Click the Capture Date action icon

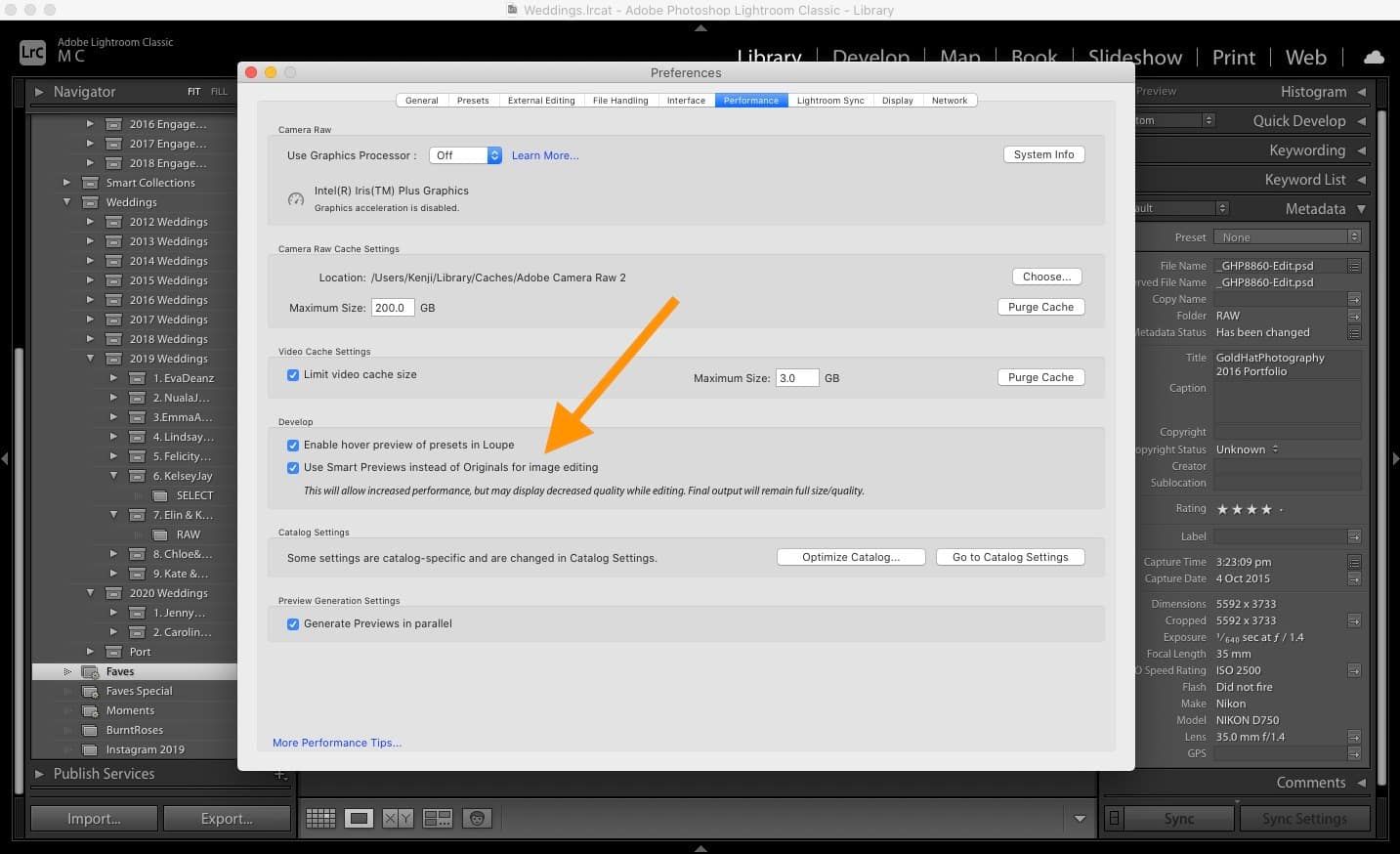tap(1354, 578)
